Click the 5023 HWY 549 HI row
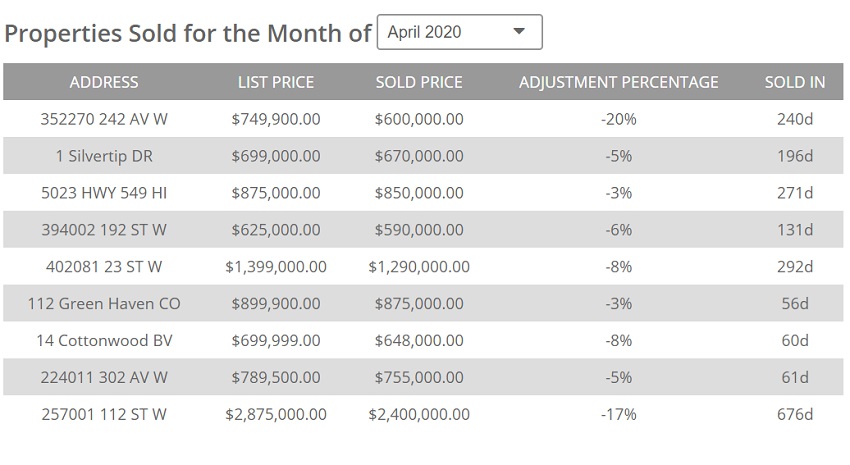Image resolution: width=850 pixels, height=465 pixels. click(104, 193)
